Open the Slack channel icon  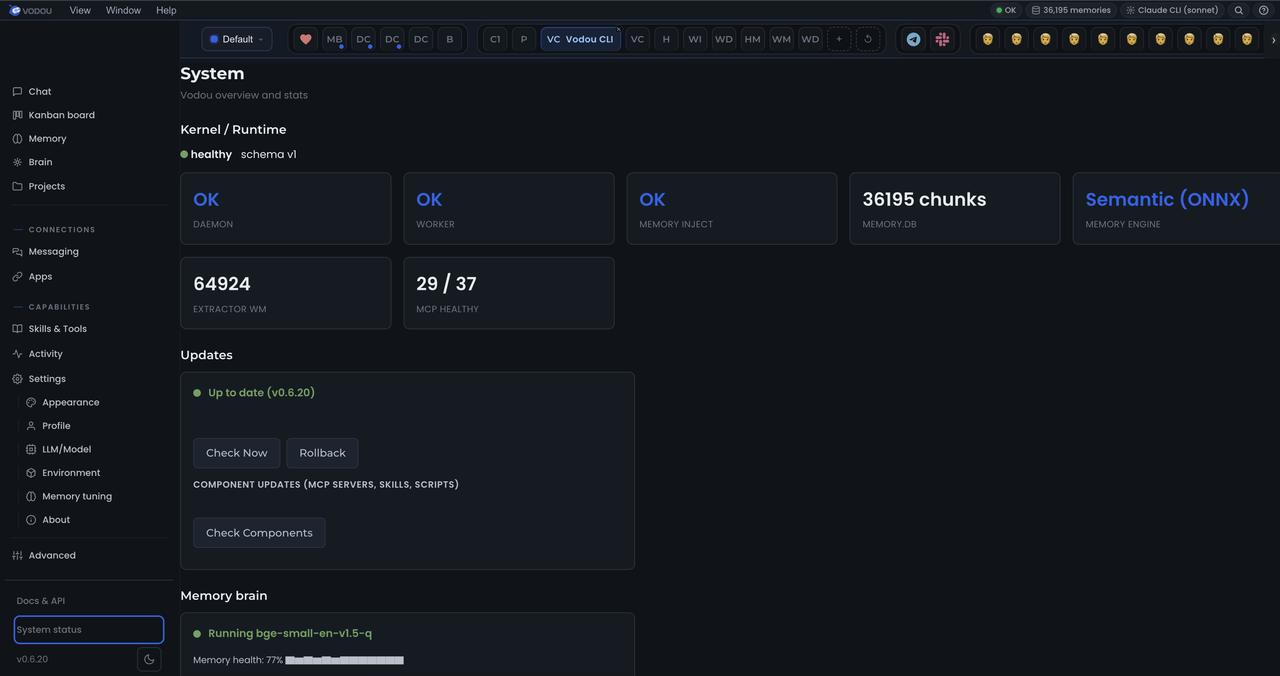[x=942, y=39]
